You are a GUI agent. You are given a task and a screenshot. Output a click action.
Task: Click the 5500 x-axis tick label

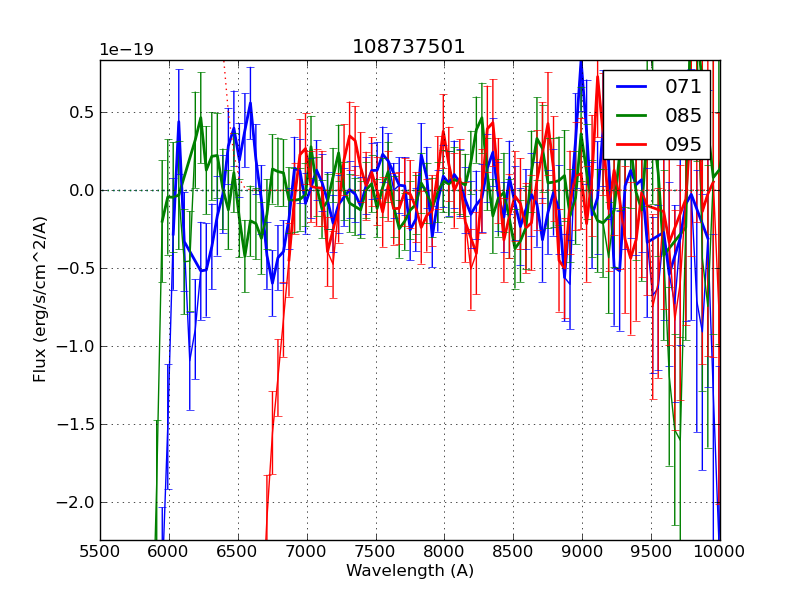click(x=100, y=550)
